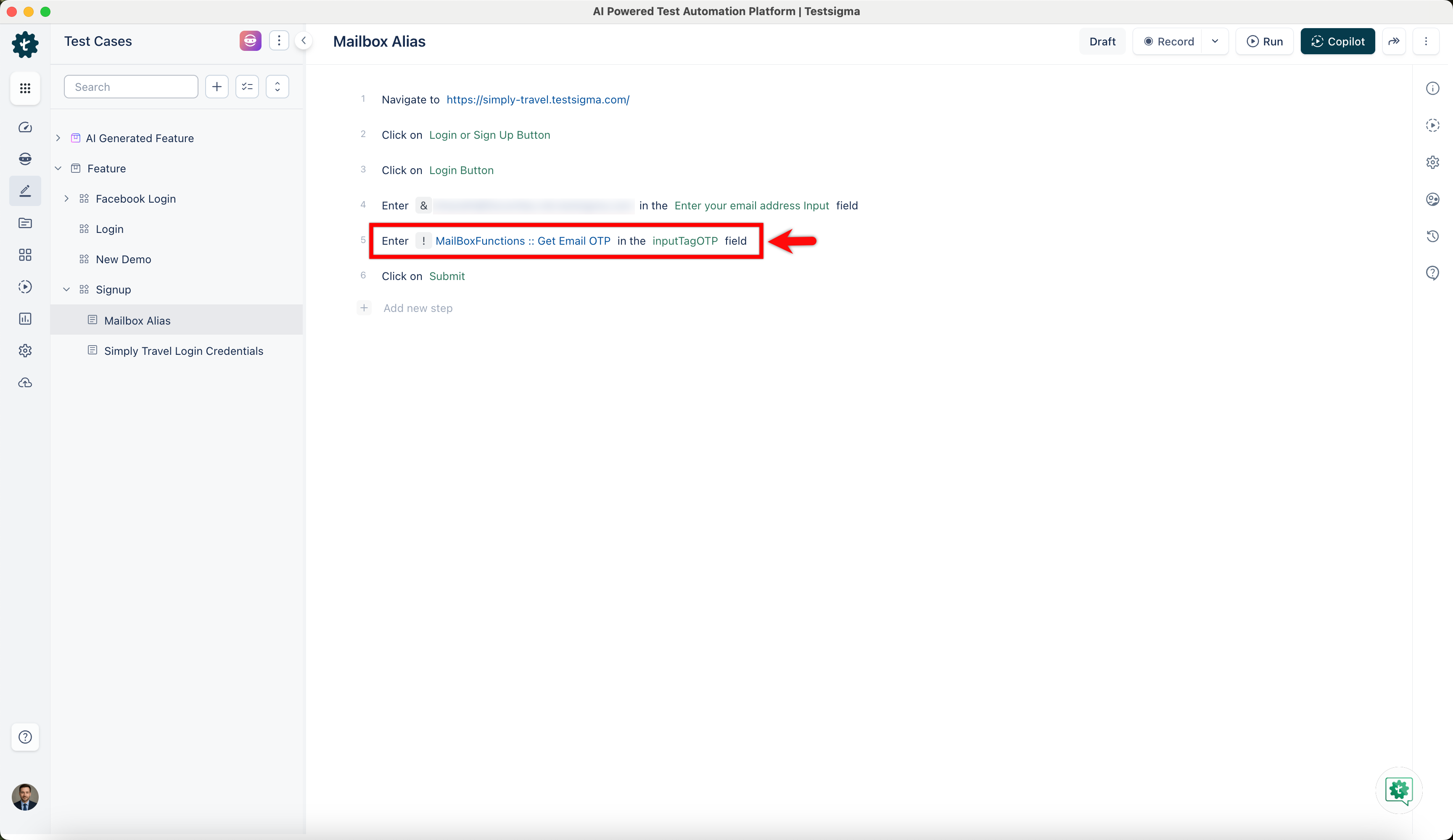
Task: Add a new test case with plus button
Action: click(x=217, y=87)
